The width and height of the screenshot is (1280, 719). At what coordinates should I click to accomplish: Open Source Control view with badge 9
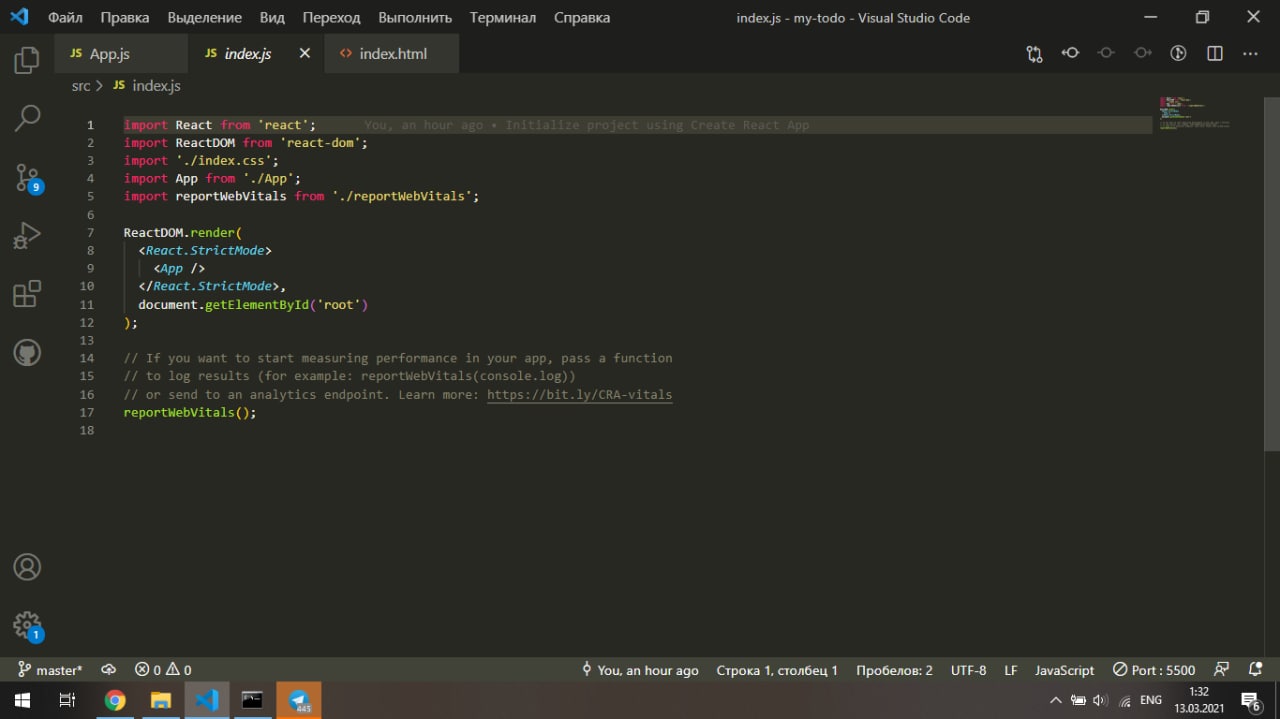click(28, 177)
